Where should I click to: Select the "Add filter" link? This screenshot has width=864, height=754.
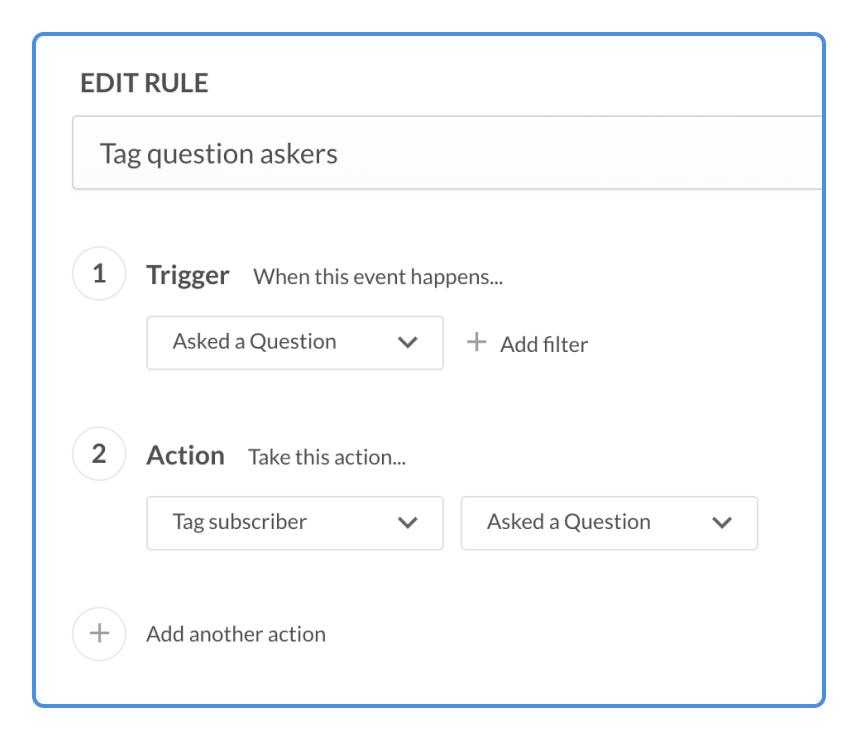pos(543,344)
